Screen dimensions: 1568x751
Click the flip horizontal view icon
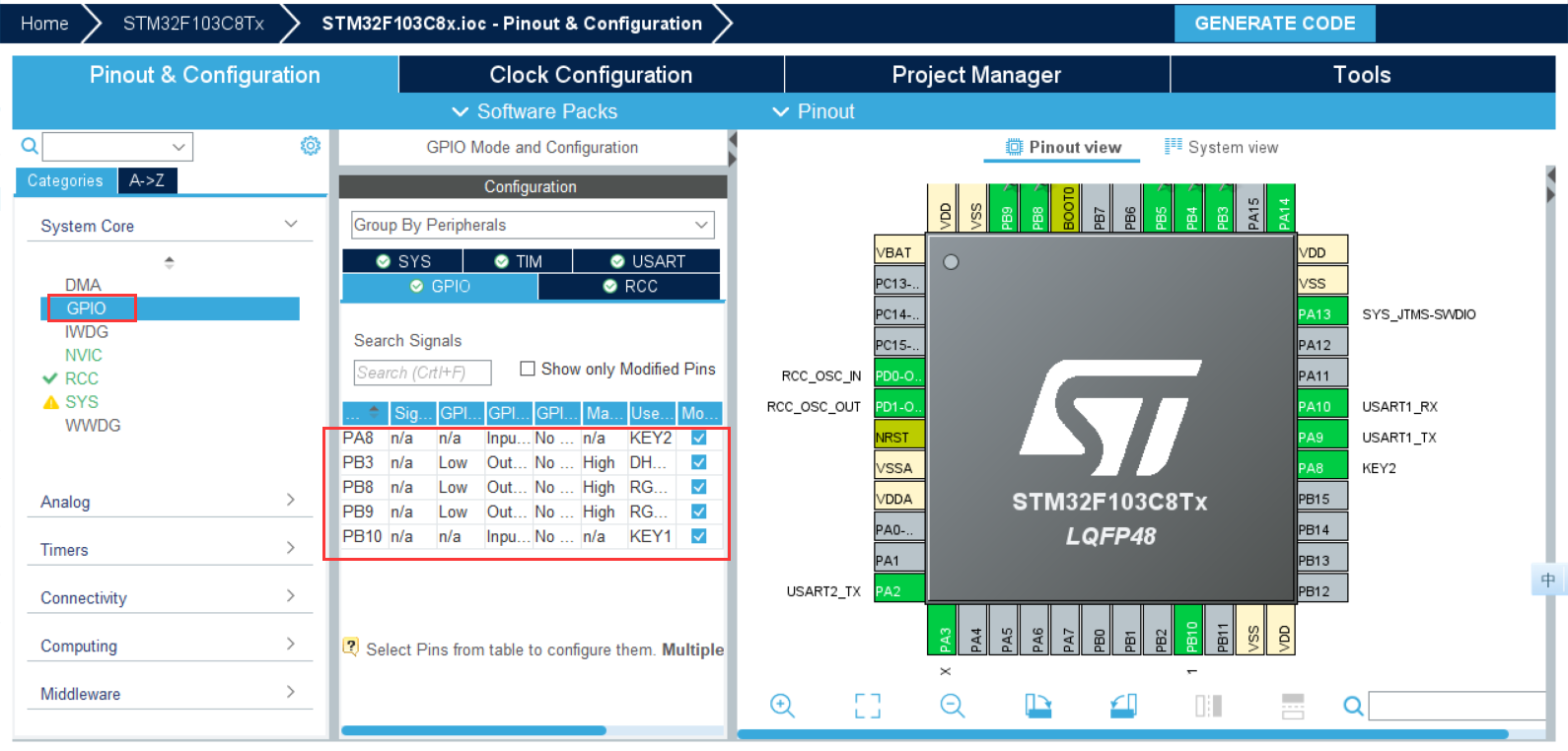(1208, 706)
